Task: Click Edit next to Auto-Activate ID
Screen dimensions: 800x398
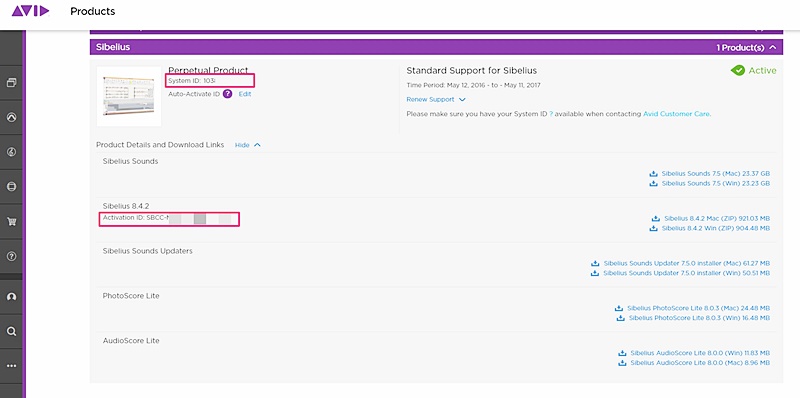Action: click(x=245, y=94)
